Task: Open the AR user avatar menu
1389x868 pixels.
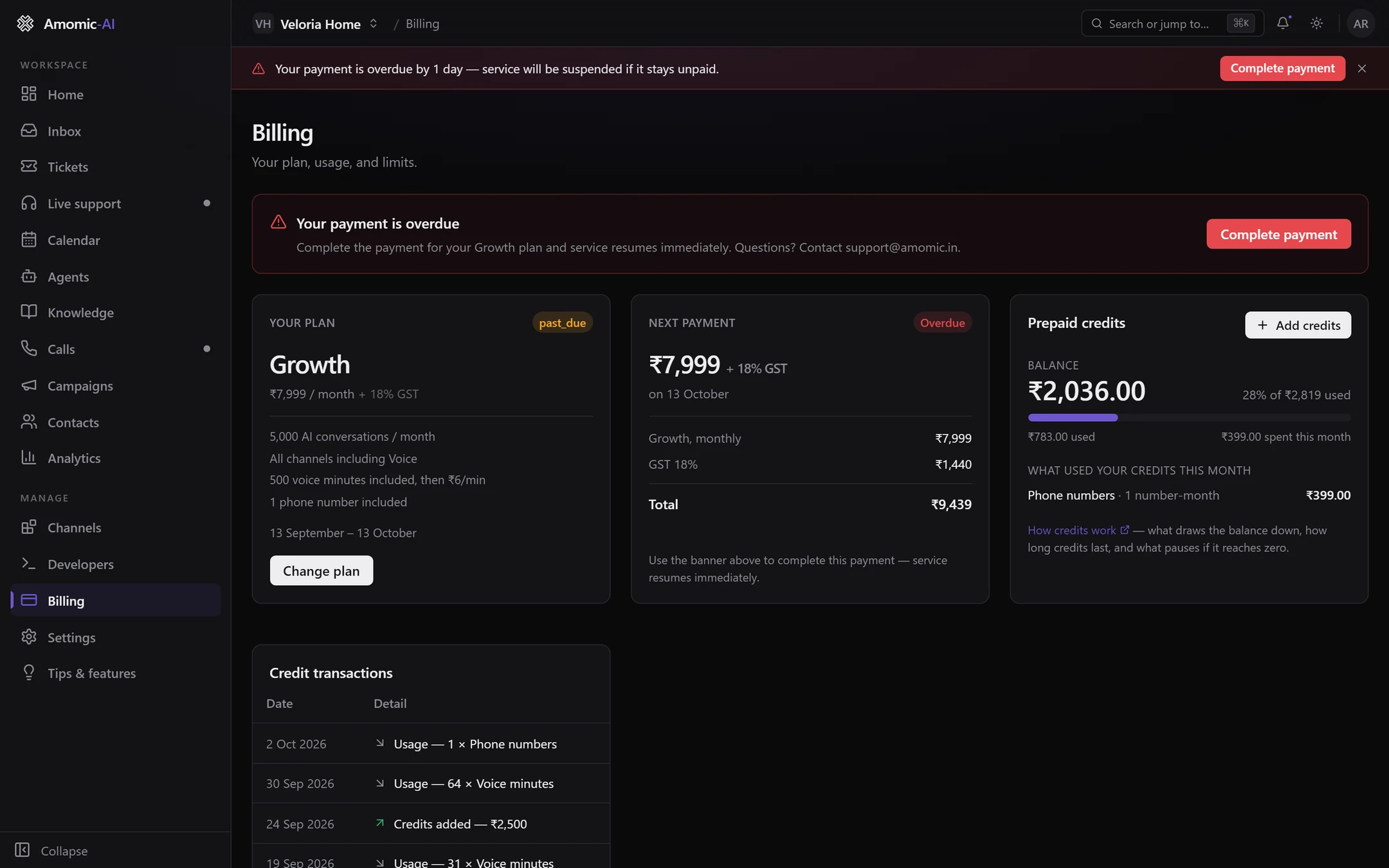Action: pos(1361,24)
